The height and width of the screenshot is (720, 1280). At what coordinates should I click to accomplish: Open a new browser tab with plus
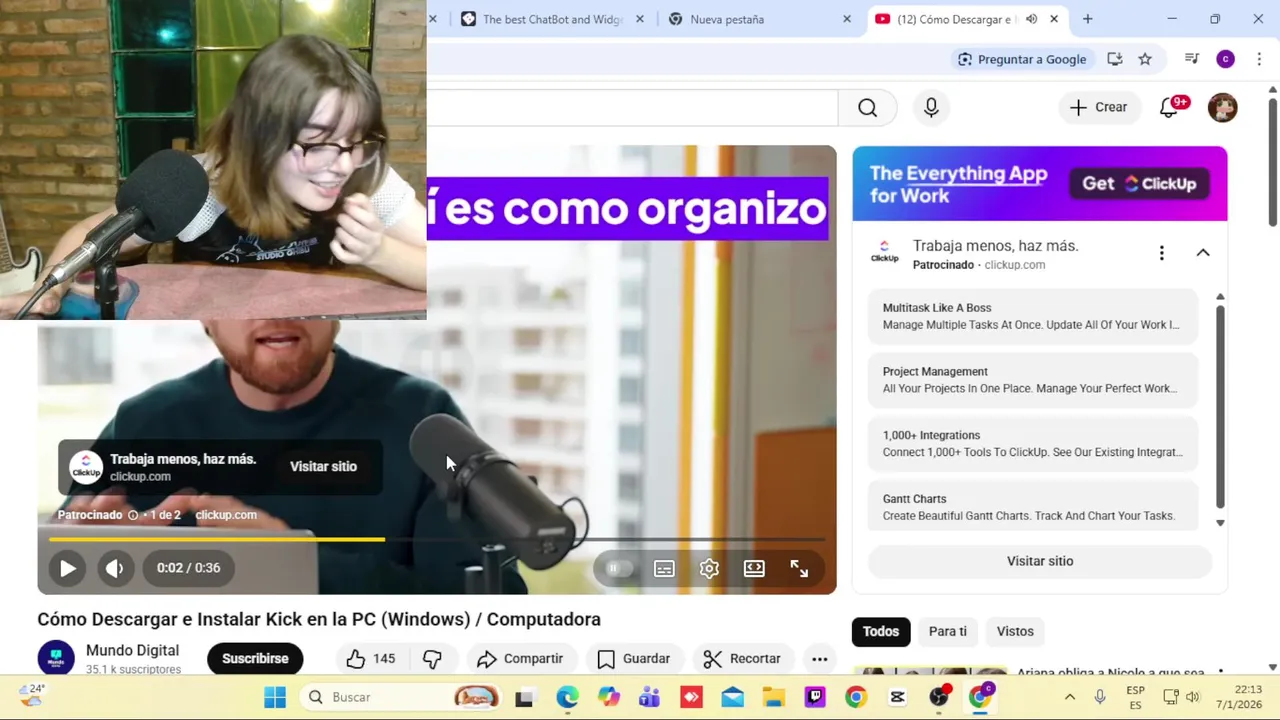click(x=1087, y=19)
